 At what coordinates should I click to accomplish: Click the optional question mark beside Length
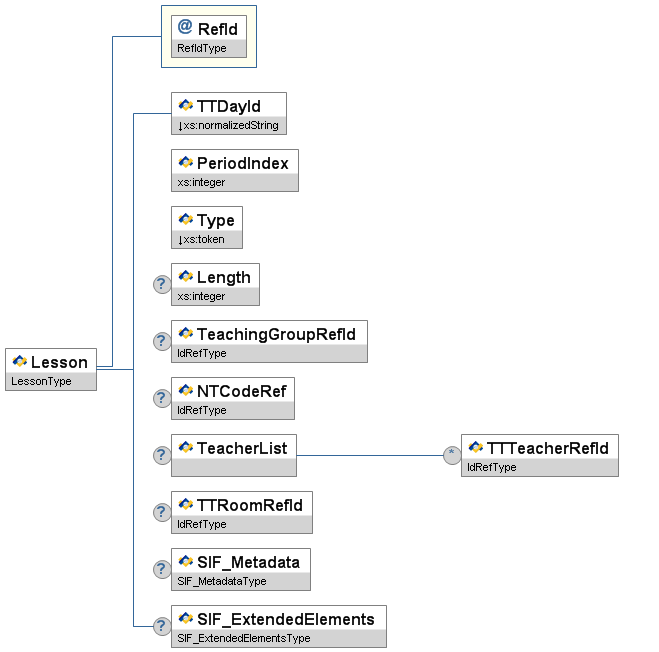coord(161,284)
